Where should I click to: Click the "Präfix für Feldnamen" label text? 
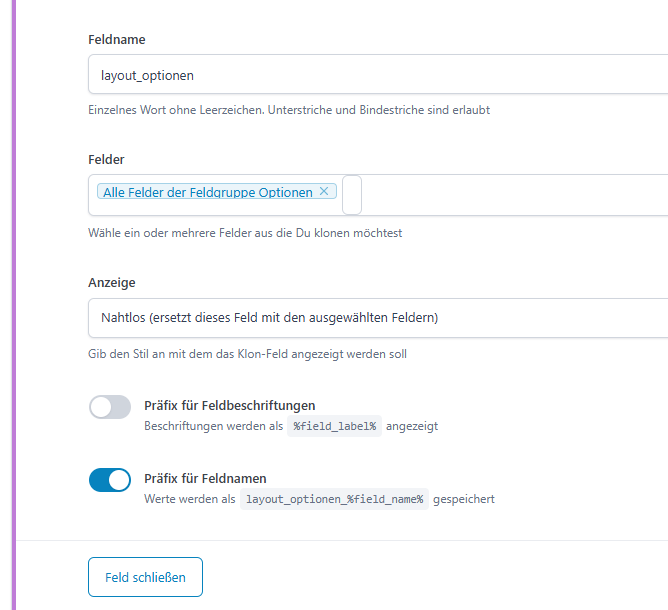(x=205, y=478)
